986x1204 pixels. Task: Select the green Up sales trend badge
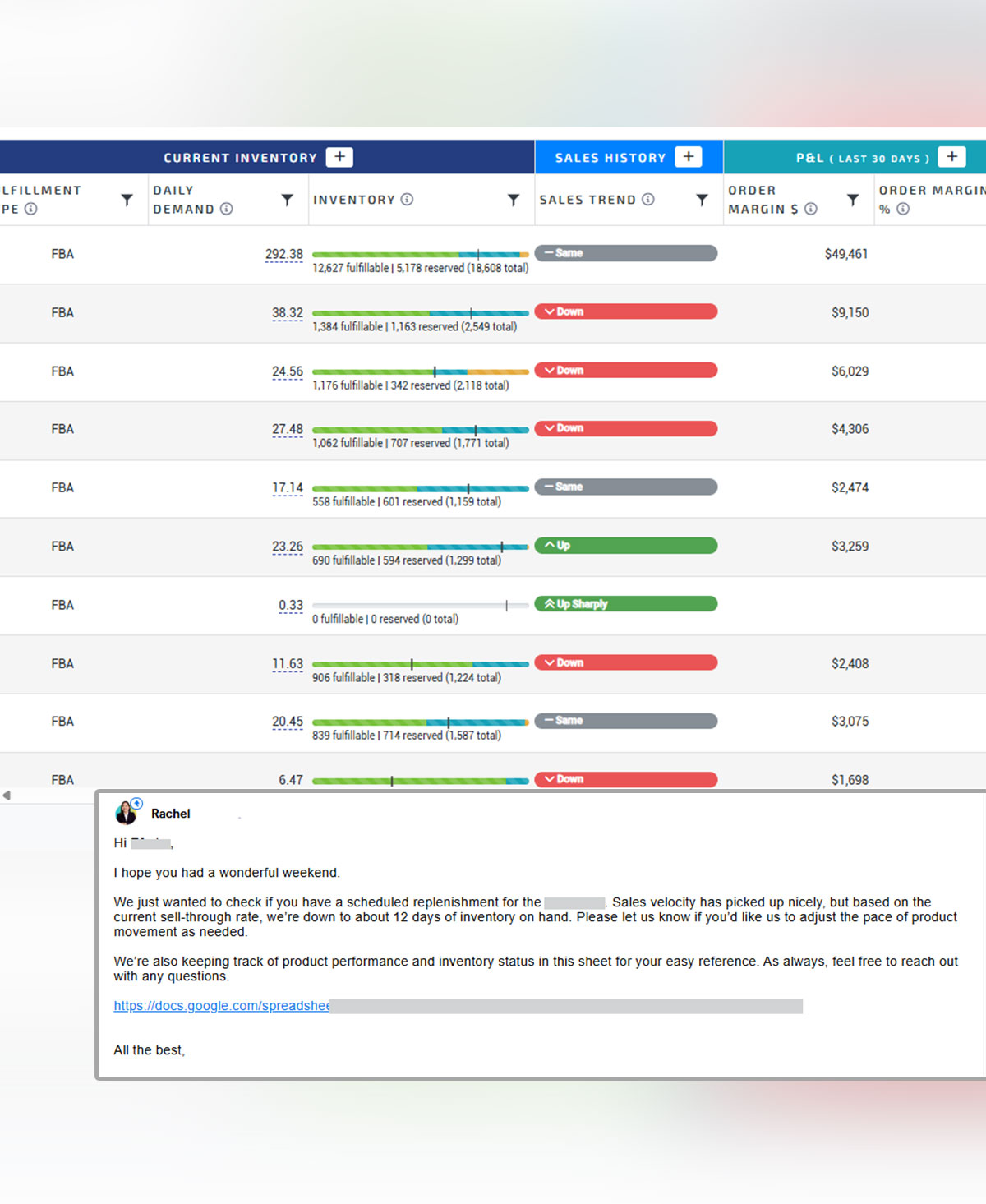[626, 546]
